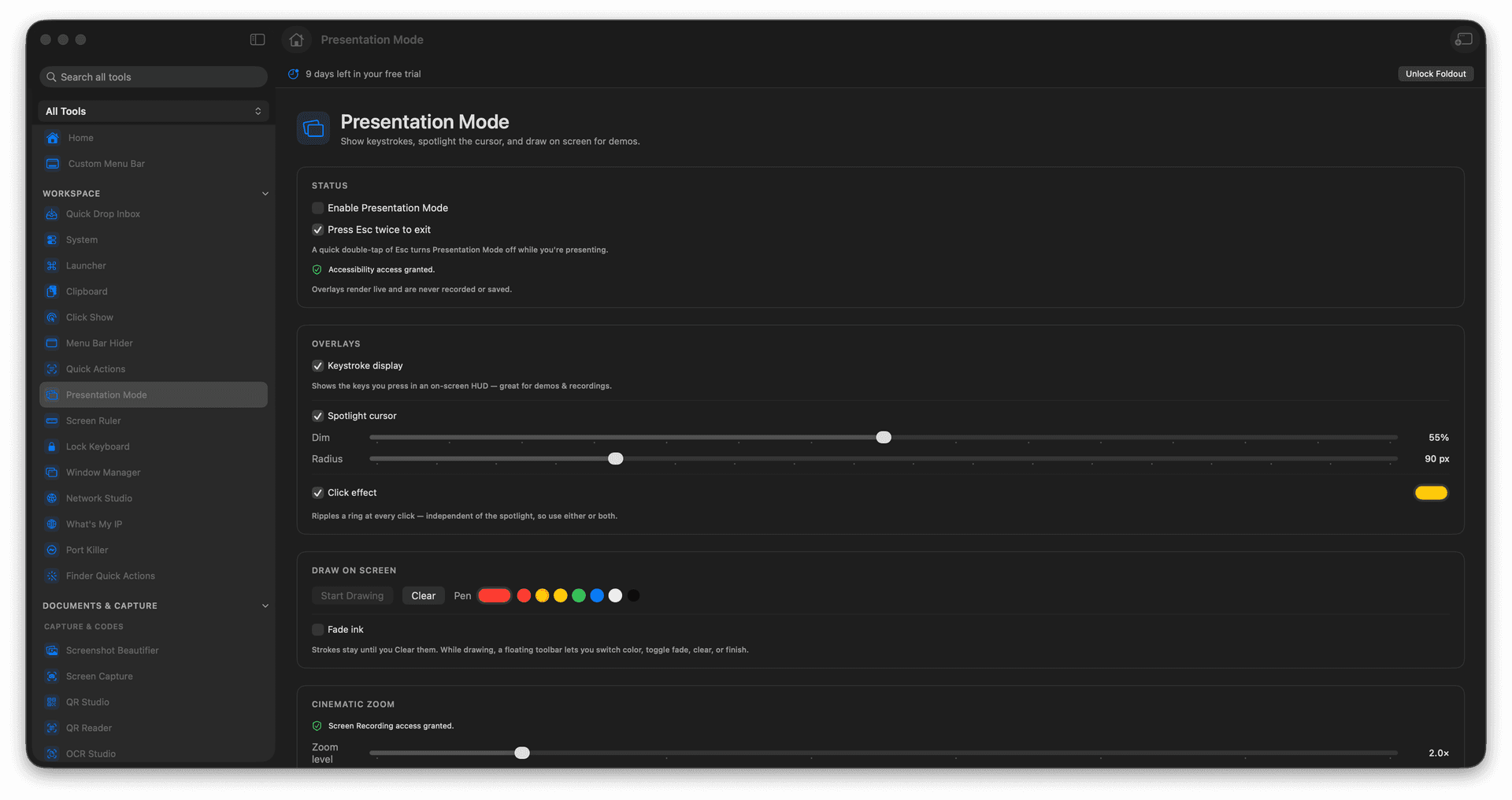Image resolution: width=1512 pixels, height=800 pixels.
Task: Pick the small red pen color dot
Action: 524,596
